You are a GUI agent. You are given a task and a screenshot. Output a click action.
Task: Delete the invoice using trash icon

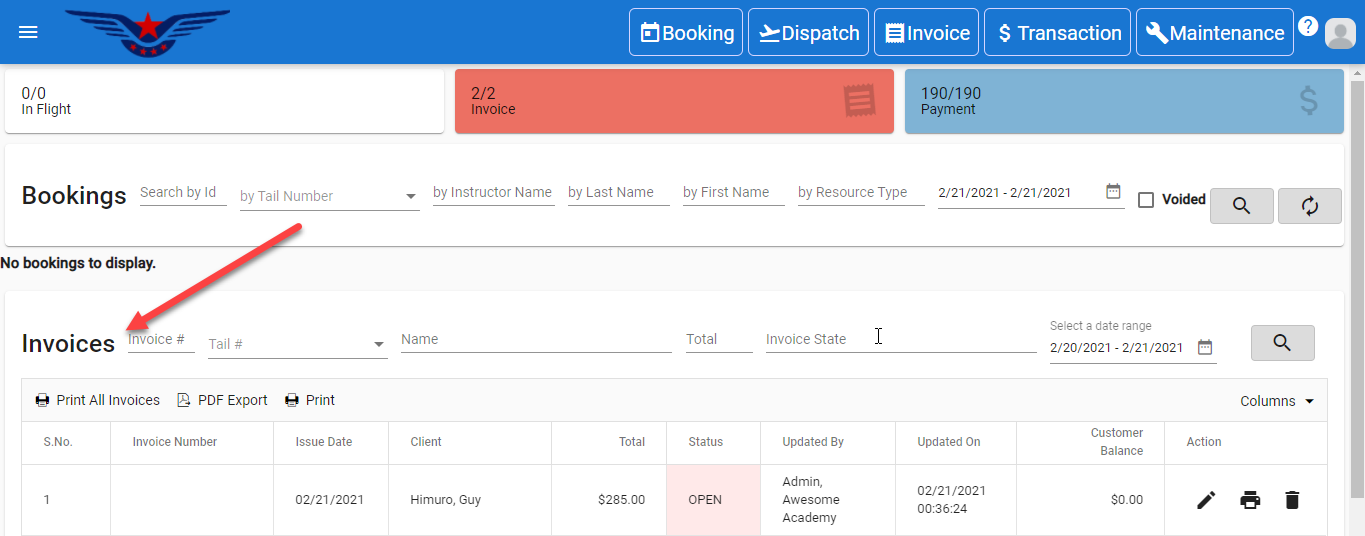[x=1292, y=500]
